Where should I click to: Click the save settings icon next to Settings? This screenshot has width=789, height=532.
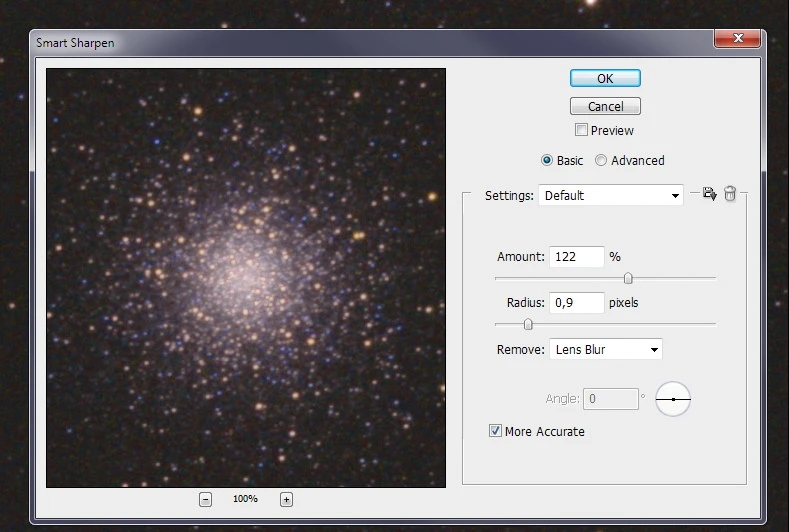coord(709,194)
